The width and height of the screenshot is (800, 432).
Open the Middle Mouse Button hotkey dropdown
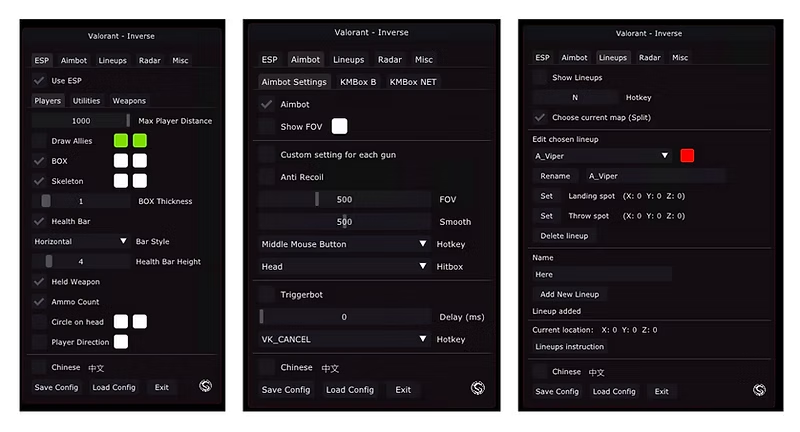coord(345,244)
